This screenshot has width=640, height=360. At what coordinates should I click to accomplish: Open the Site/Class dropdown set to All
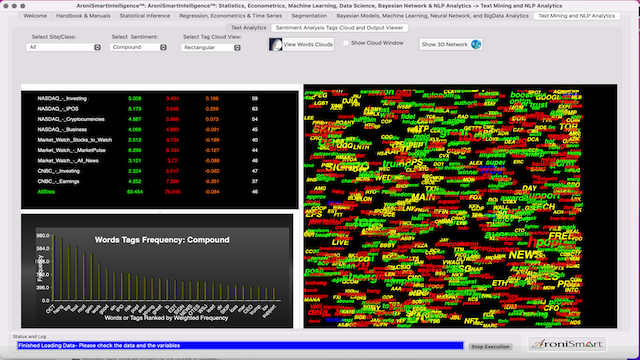(64, 47)
